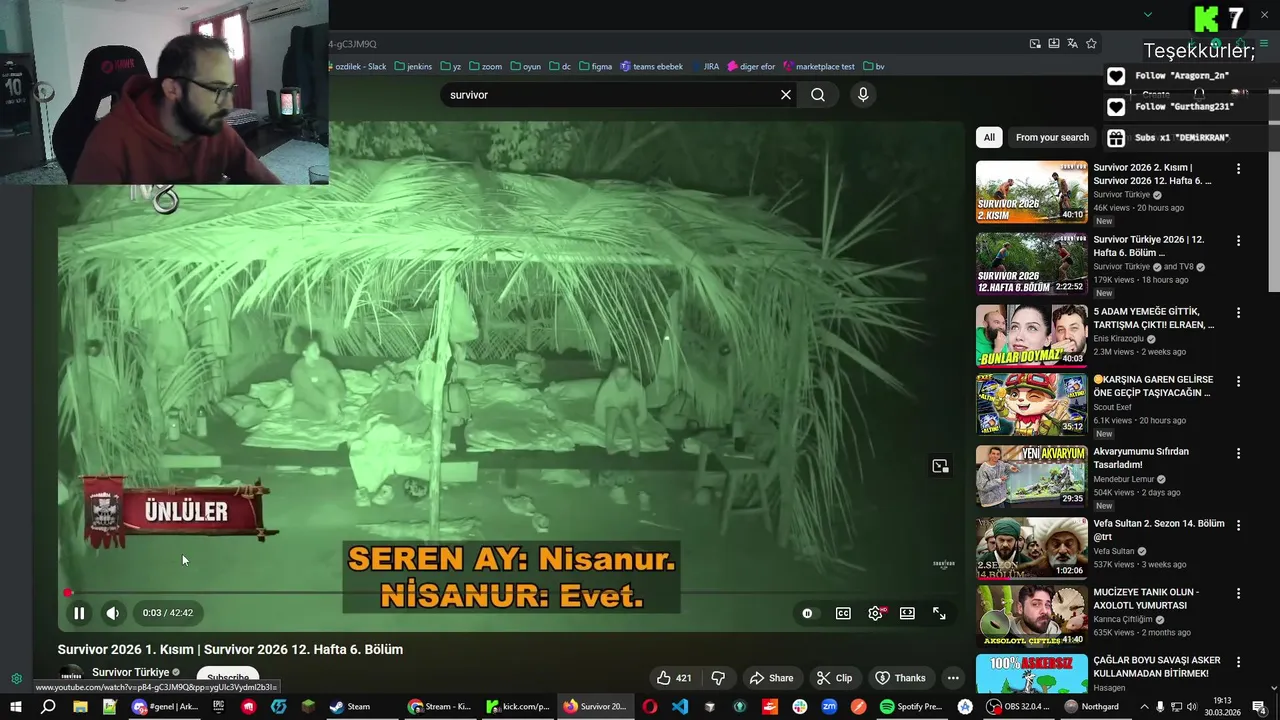Open the jenkins bookmark folder
This screenshot has height=720, width=1280.
click(413, 67)
